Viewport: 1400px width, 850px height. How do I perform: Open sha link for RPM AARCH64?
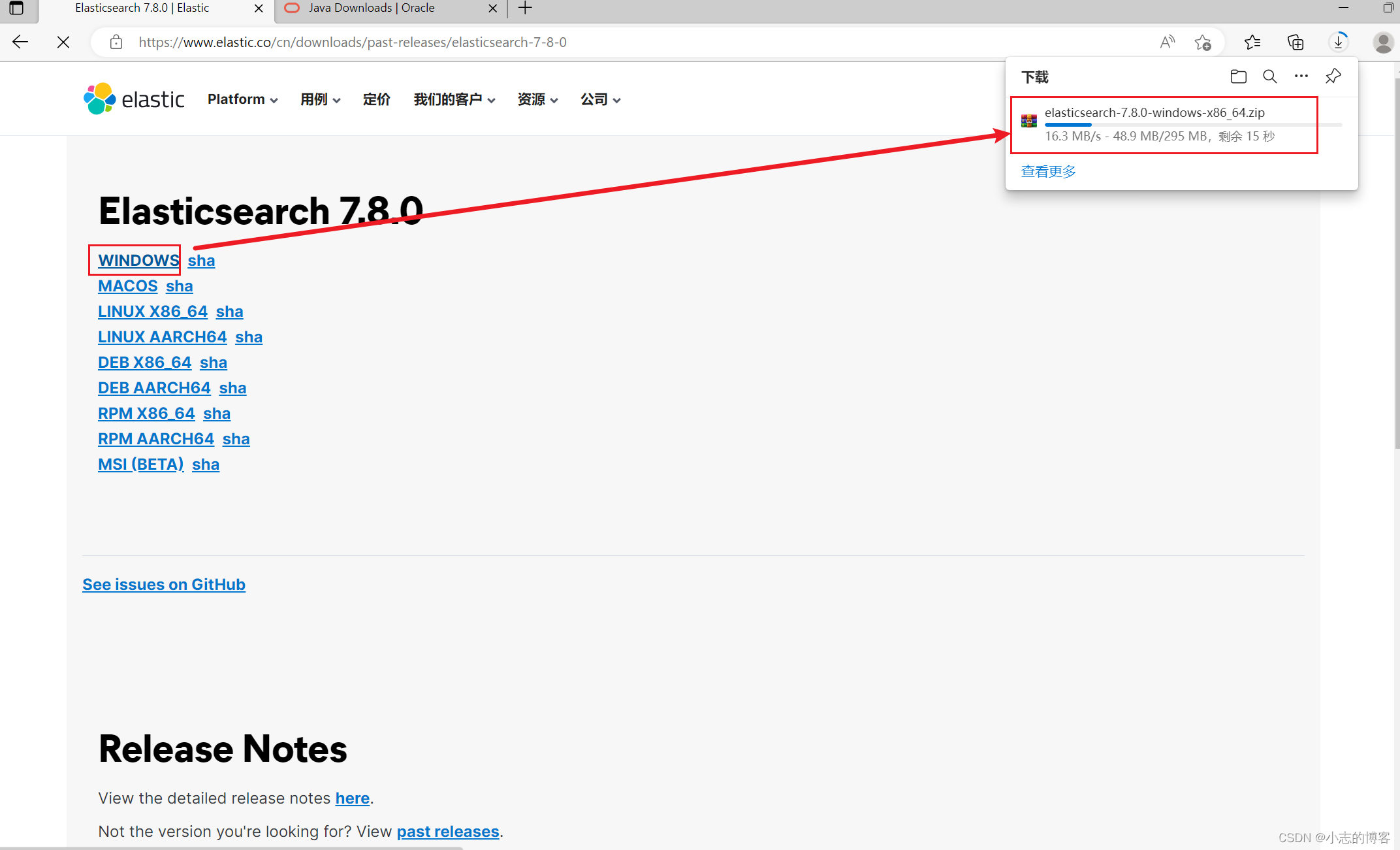236,438
